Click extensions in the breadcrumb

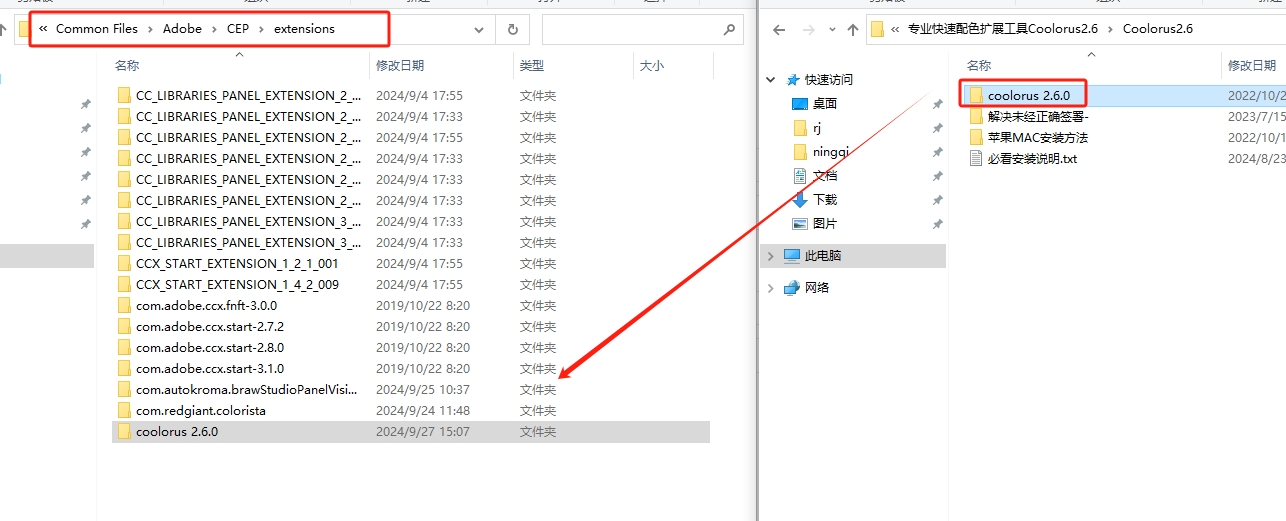[x=304, y=29]
